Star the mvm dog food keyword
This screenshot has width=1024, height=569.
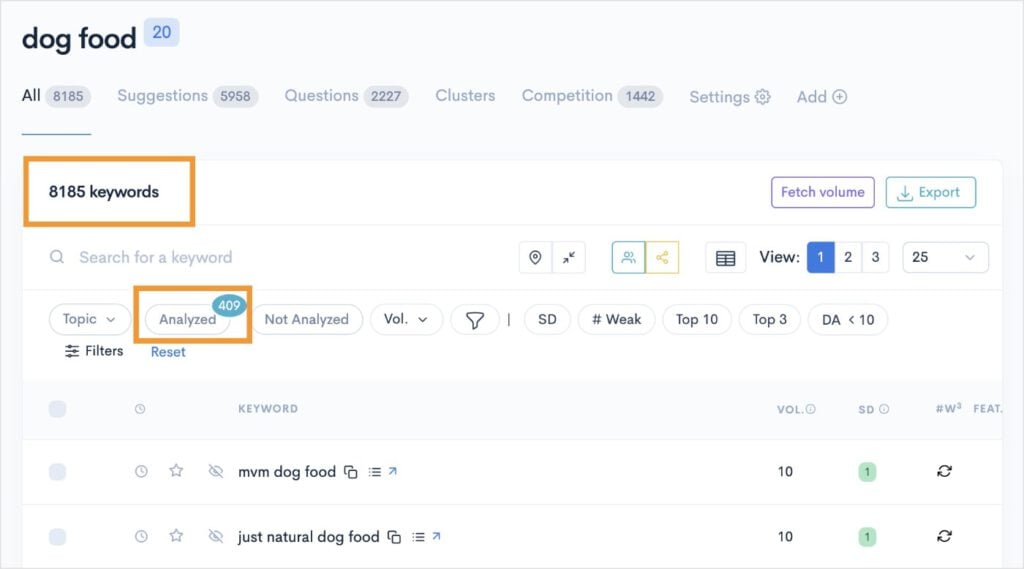click(176, 470)
